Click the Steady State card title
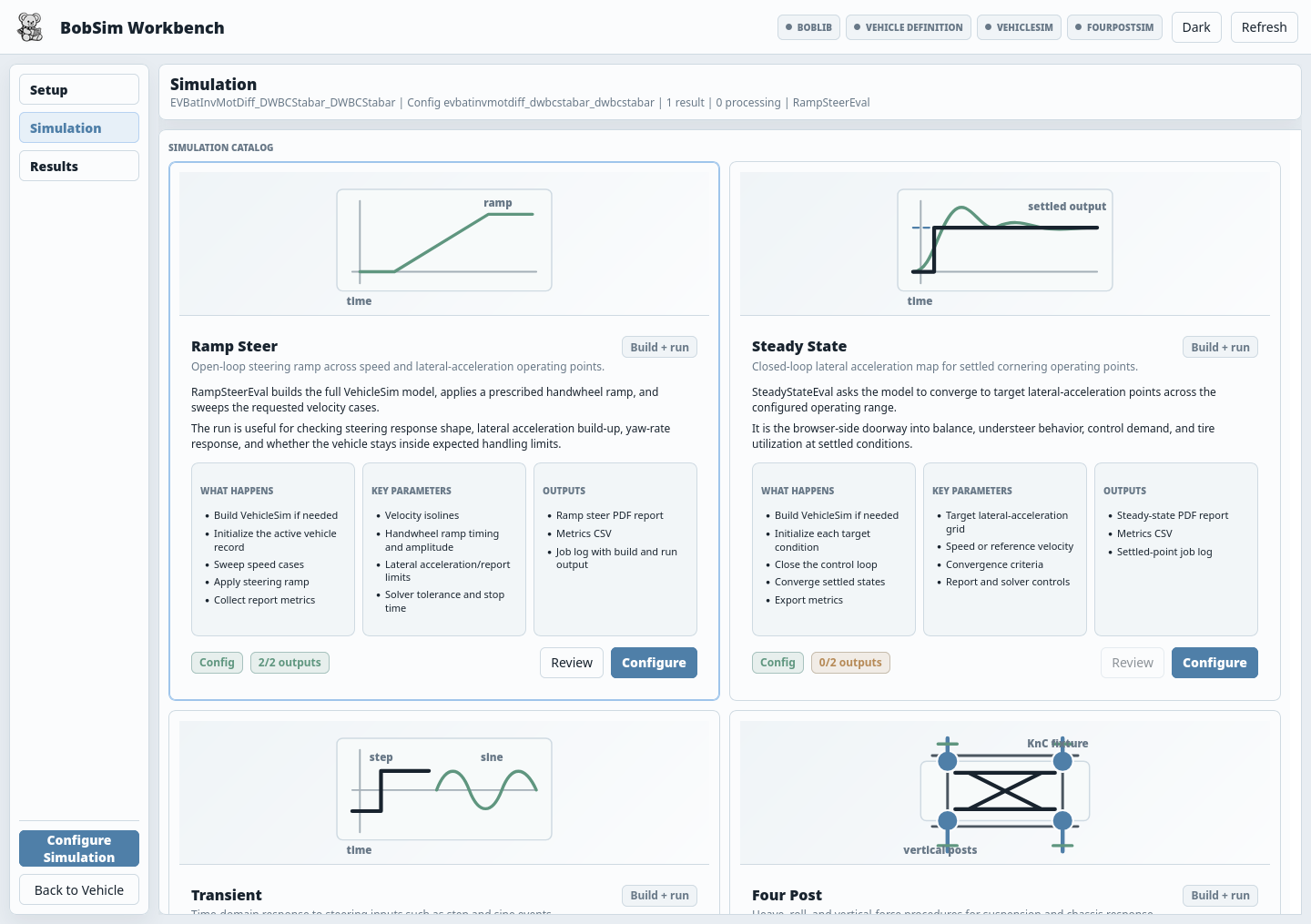The image size is (1311, 924). (x=799, y=346)
